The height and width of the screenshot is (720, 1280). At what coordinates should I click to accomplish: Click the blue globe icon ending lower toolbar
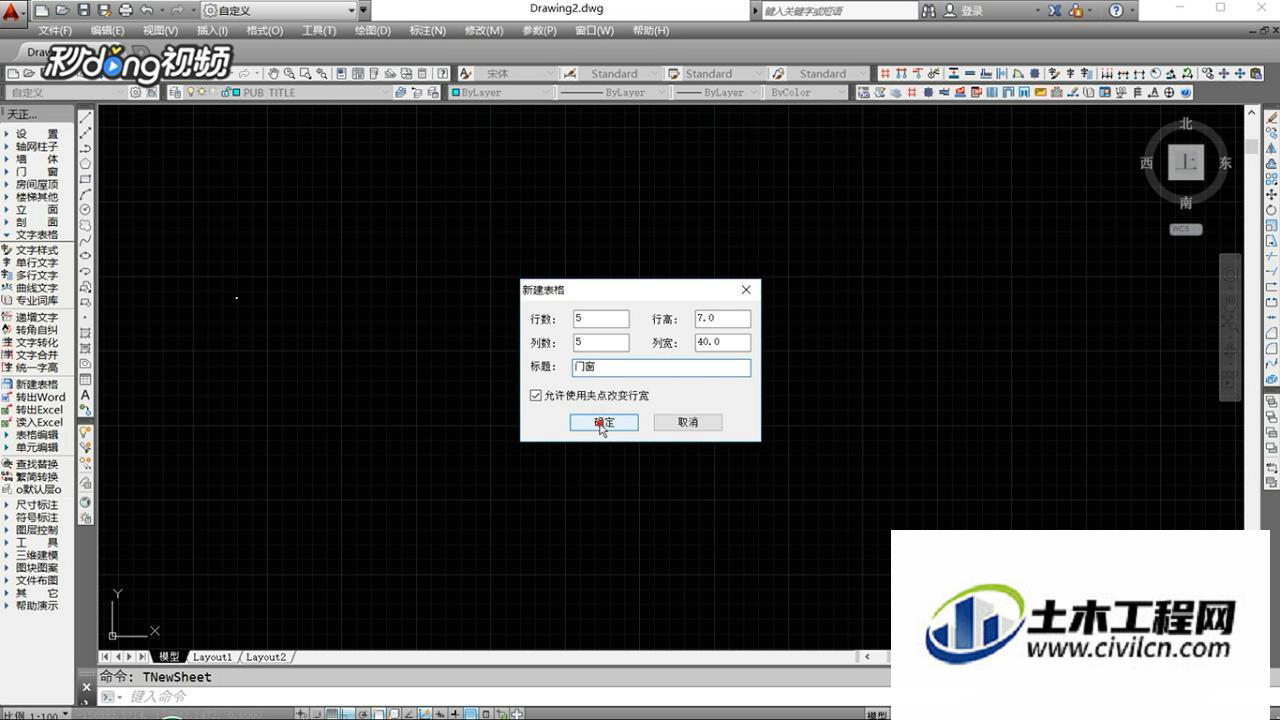pyautogui.click(x=1186, y=92)
